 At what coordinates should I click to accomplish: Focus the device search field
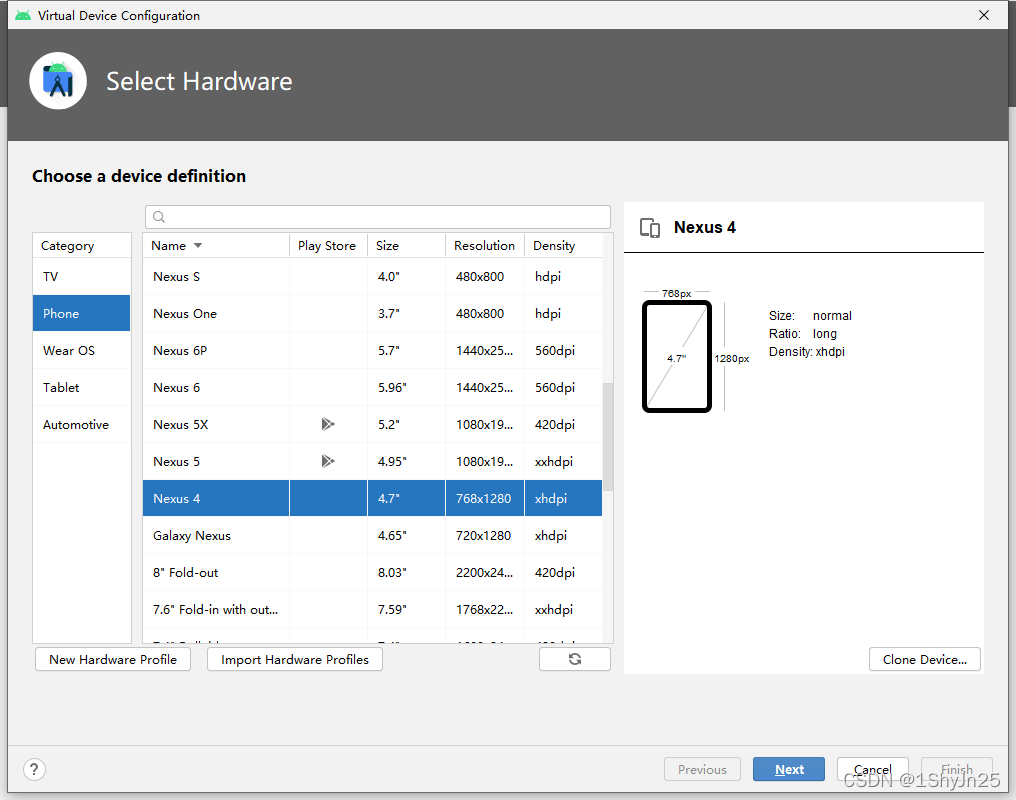[378, 217]
